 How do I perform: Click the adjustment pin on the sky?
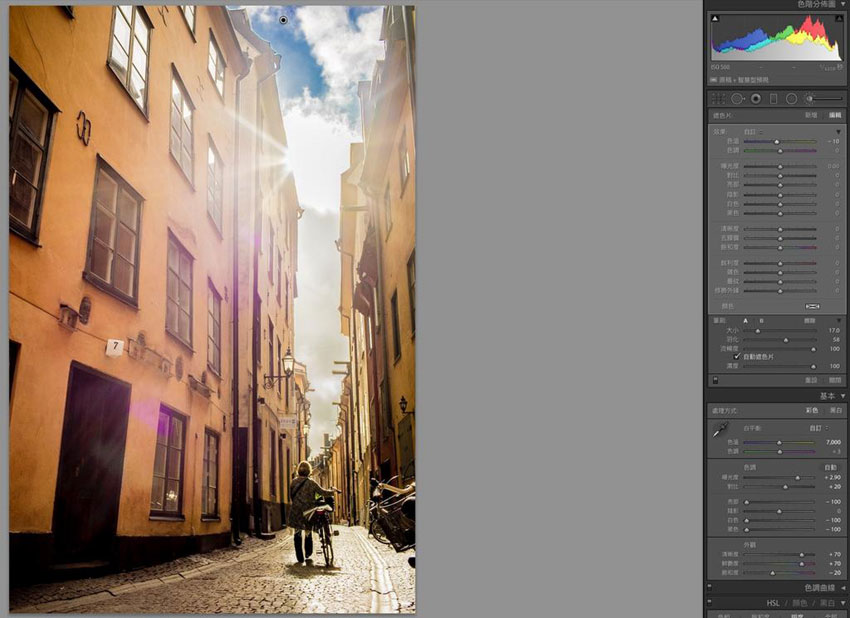pos(284,20)
